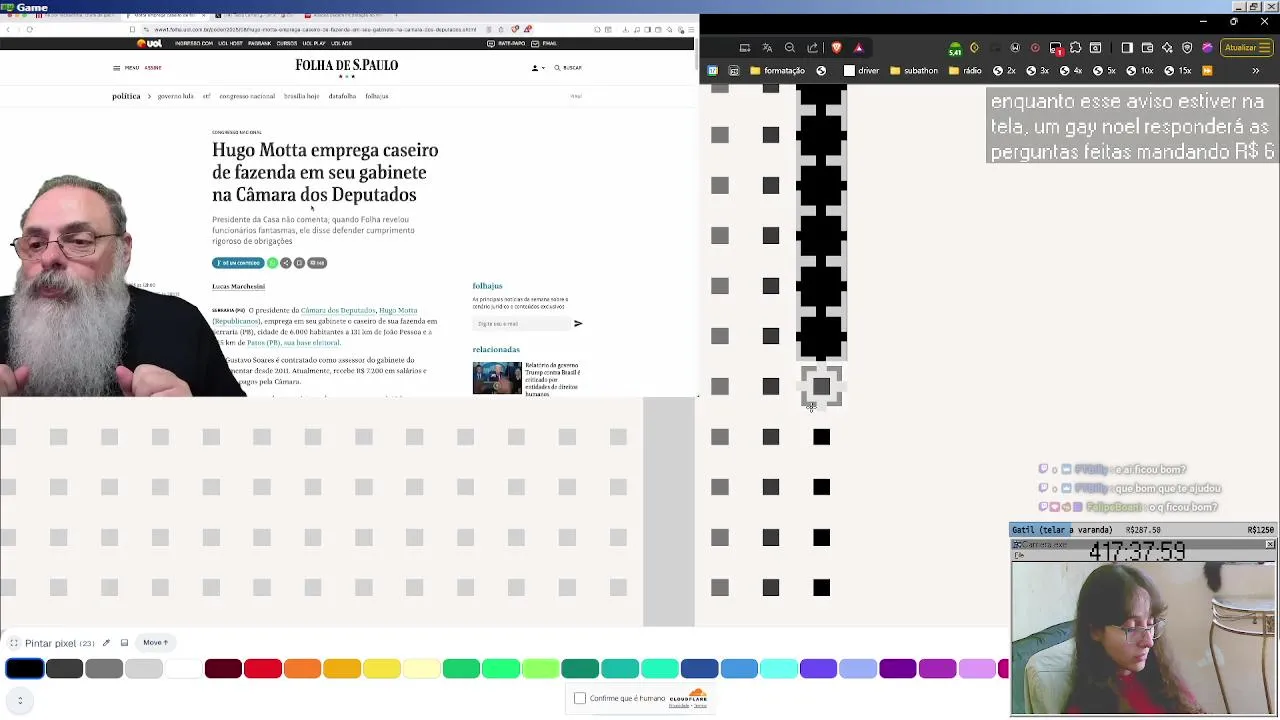Expand the bookmarks overflow chevron
Image resolution: width=1280 pixels, height=720 pixels.
(1256, 71)
